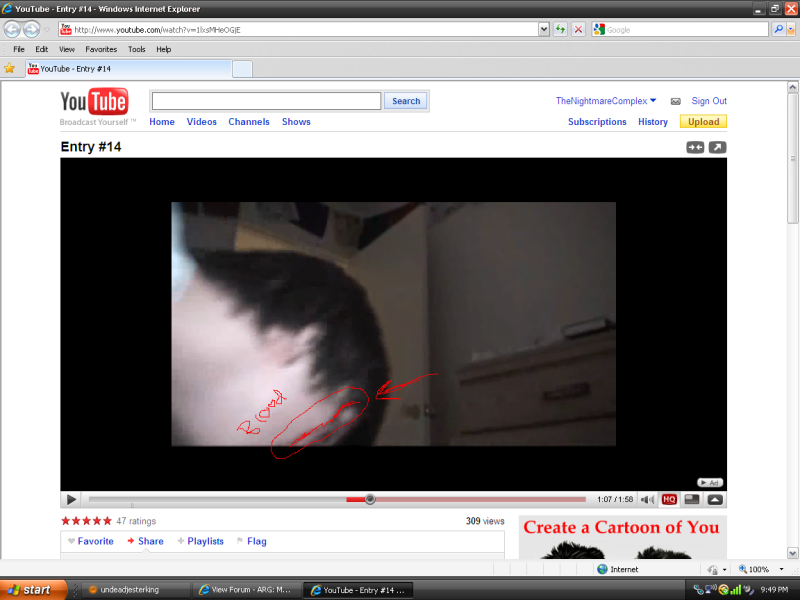Click the IE Back navigation button
800x600 pixels.
(x=12, y=30)
